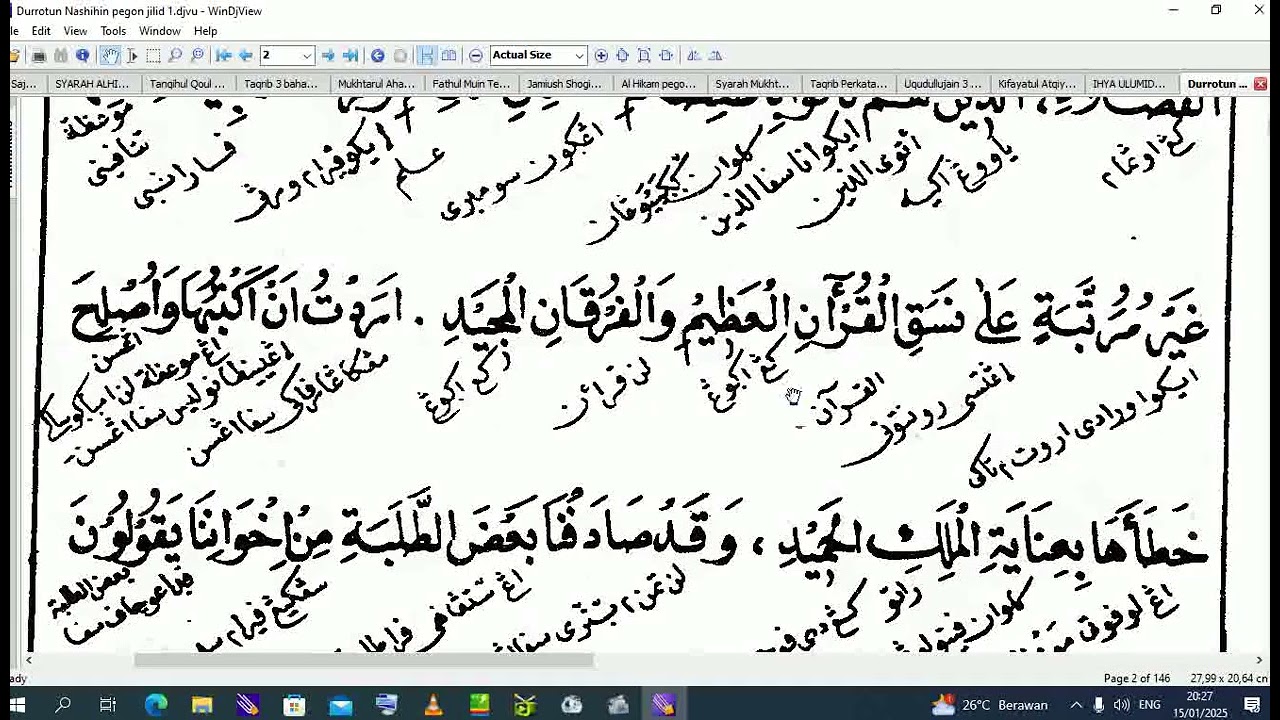
Task: Open Task View on taskbar
Action: click(x=108, y=705)
